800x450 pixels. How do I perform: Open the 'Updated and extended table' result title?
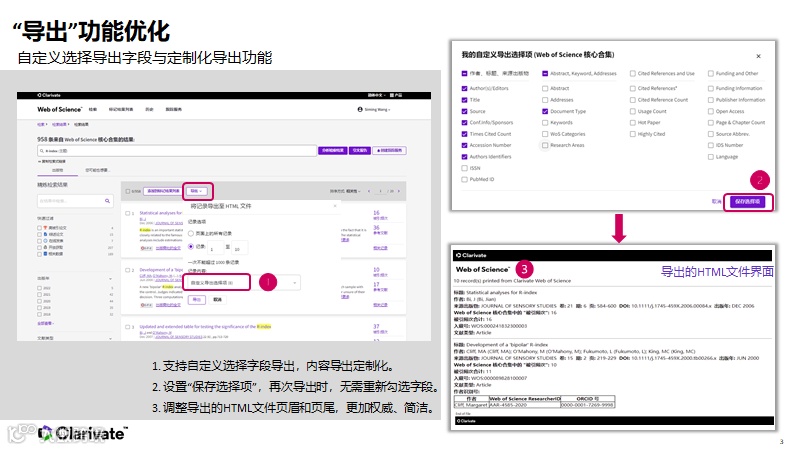[205, 327]
